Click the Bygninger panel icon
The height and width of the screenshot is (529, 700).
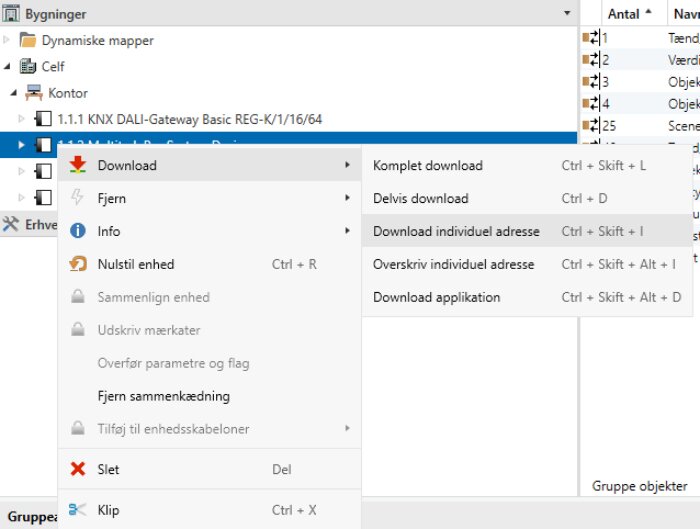pos(12,14)
